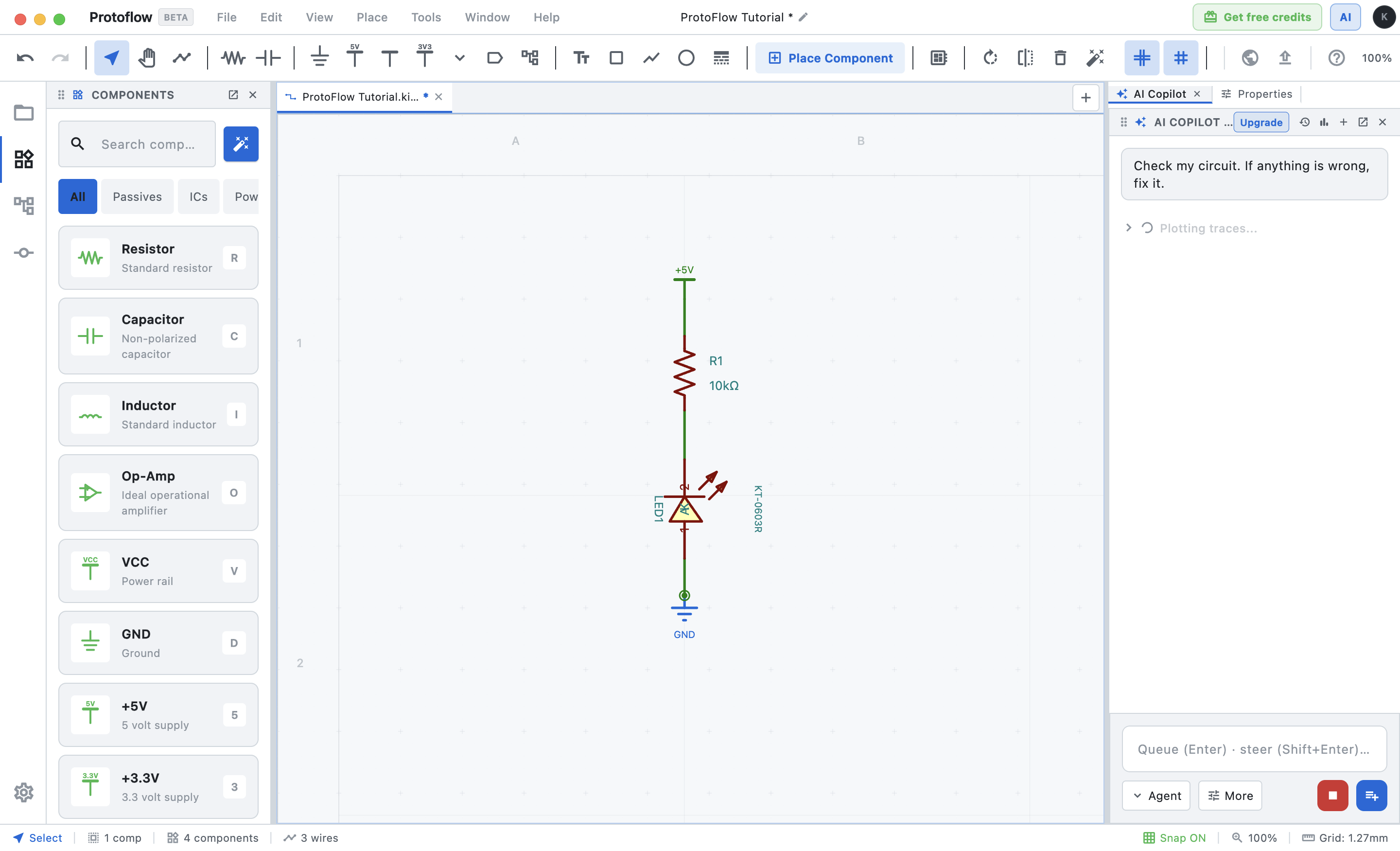Select the line drawing tool
Viewport: 1400px width, 851px height.
(x=651, y=58)
